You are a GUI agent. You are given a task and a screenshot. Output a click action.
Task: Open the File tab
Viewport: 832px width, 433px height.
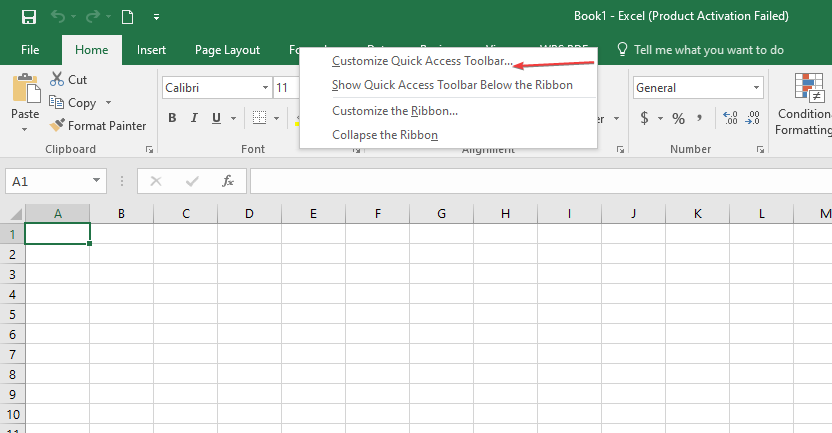[x=30, y=49]
